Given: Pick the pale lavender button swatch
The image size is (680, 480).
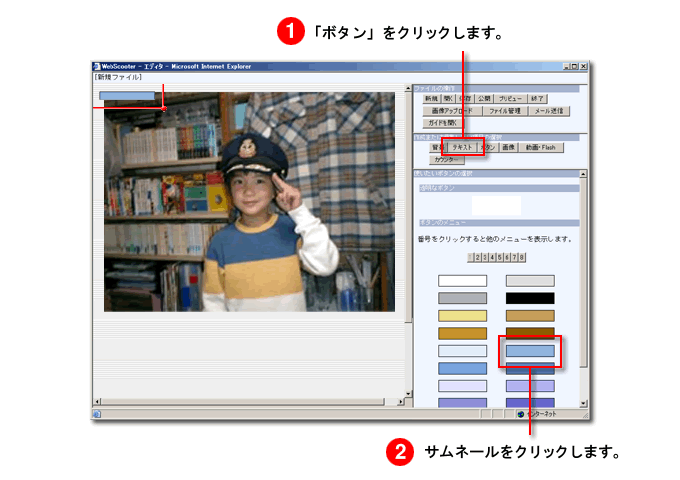Looking at the screenshot, I should (462, 386).
